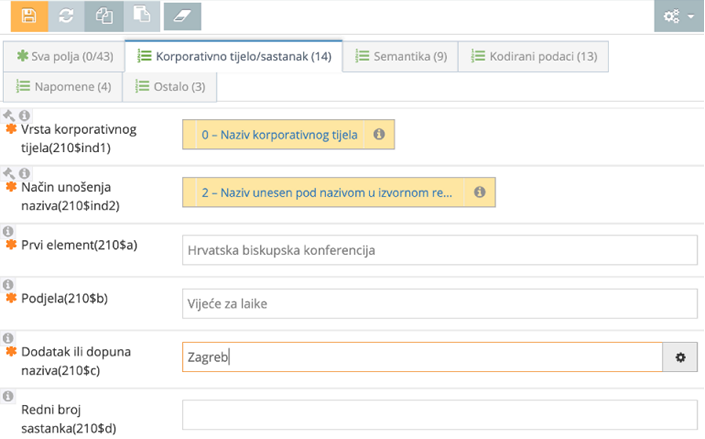Click the empty Redni broj sastanka field
Image resolution: width=705 pixels, height=439 pixels.
point(439,414)
